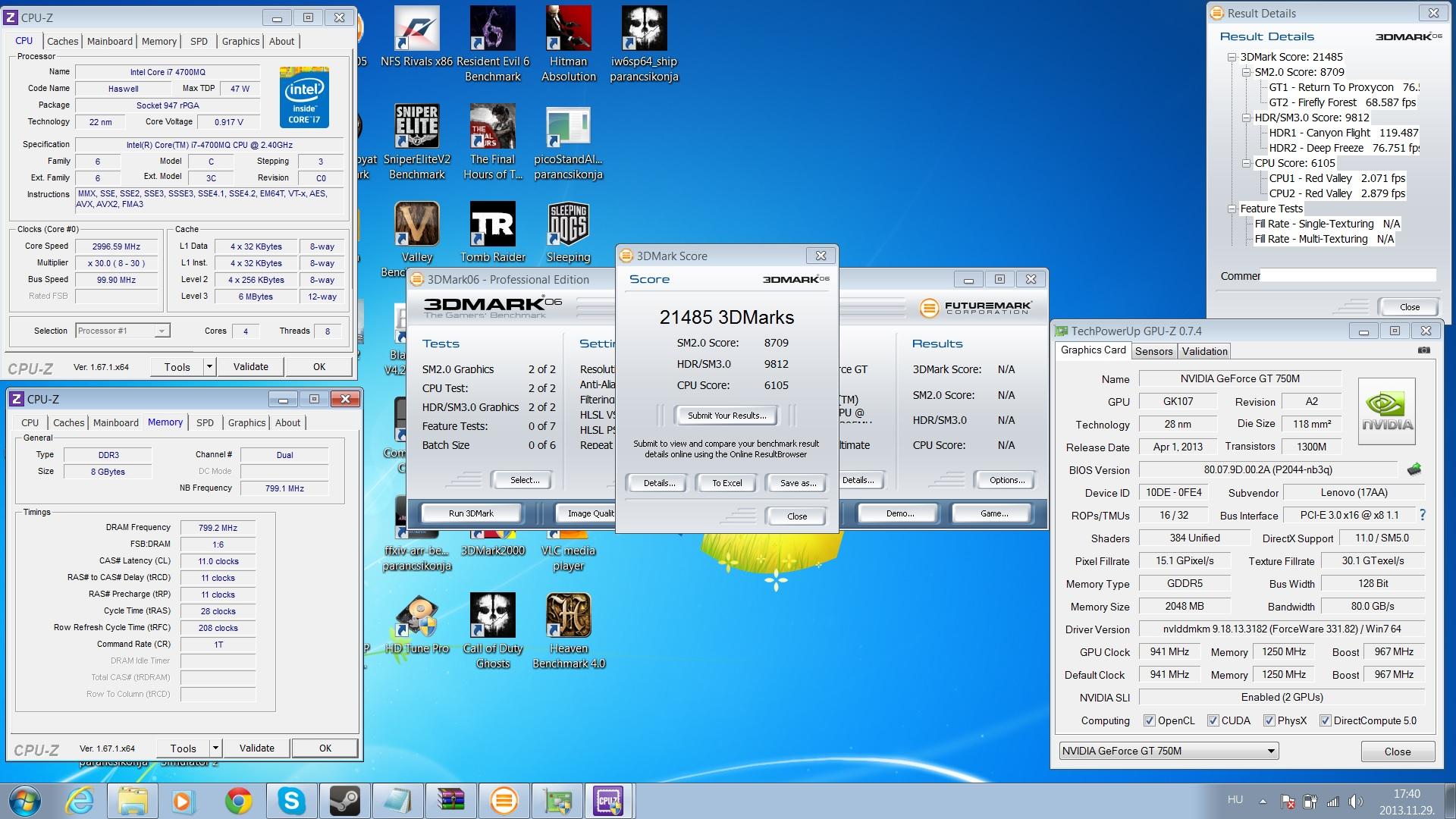The width and height of the screenshot is (1456, 819).
Task: Open WinRAR taskbar icon
Action: [x=450, y=801]
